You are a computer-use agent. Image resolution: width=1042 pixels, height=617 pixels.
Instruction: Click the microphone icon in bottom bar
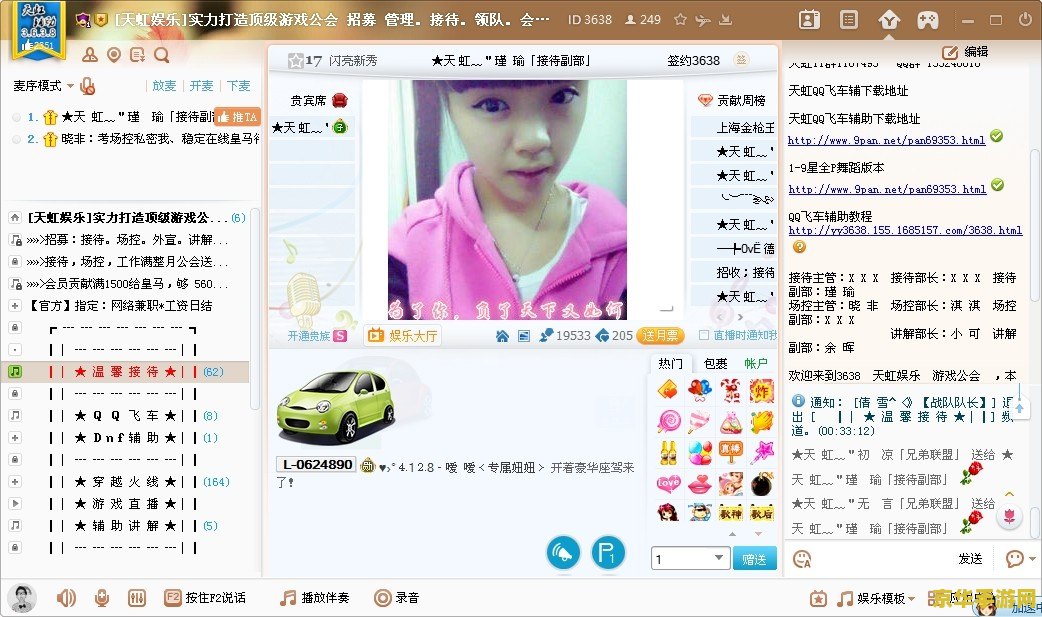101,598
